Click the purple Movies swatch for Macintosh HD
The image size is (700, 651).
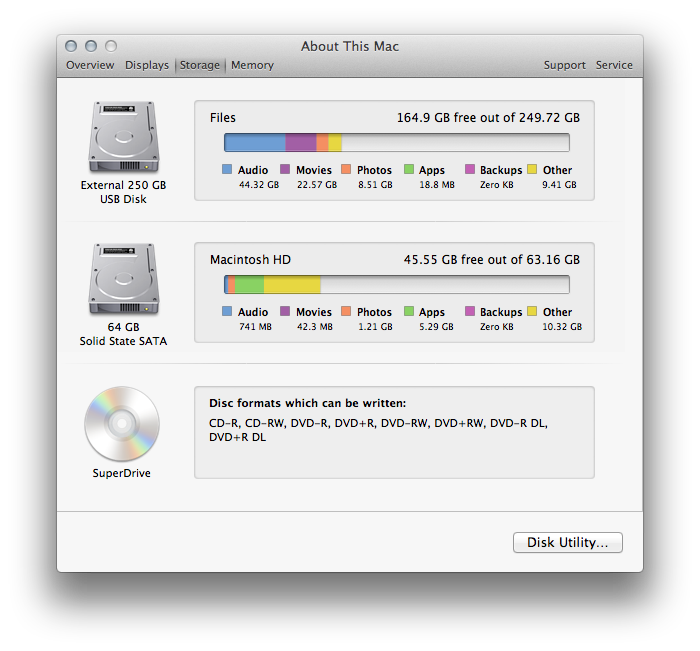pyautogui.click(x=285, y=311)
